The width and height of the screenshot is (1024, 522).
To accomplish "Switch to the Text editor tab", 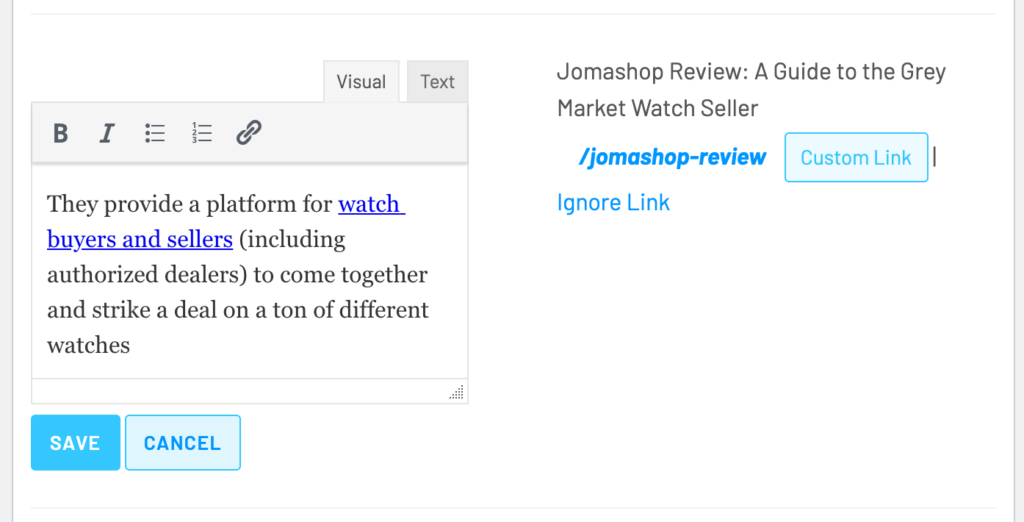I will (438, 82).
